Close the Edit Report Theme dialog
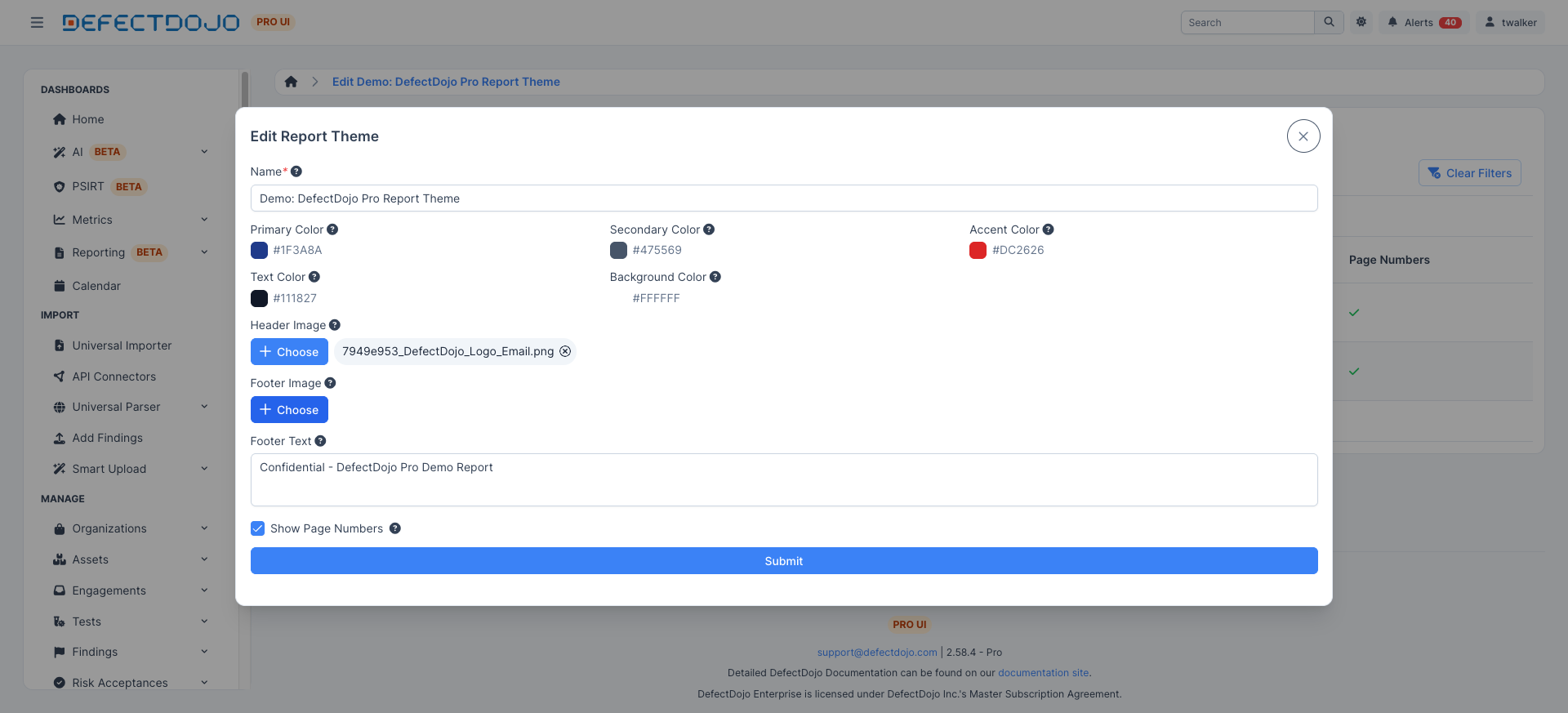The width and height of the screenshot is (1568, 713). point(1303,136)
